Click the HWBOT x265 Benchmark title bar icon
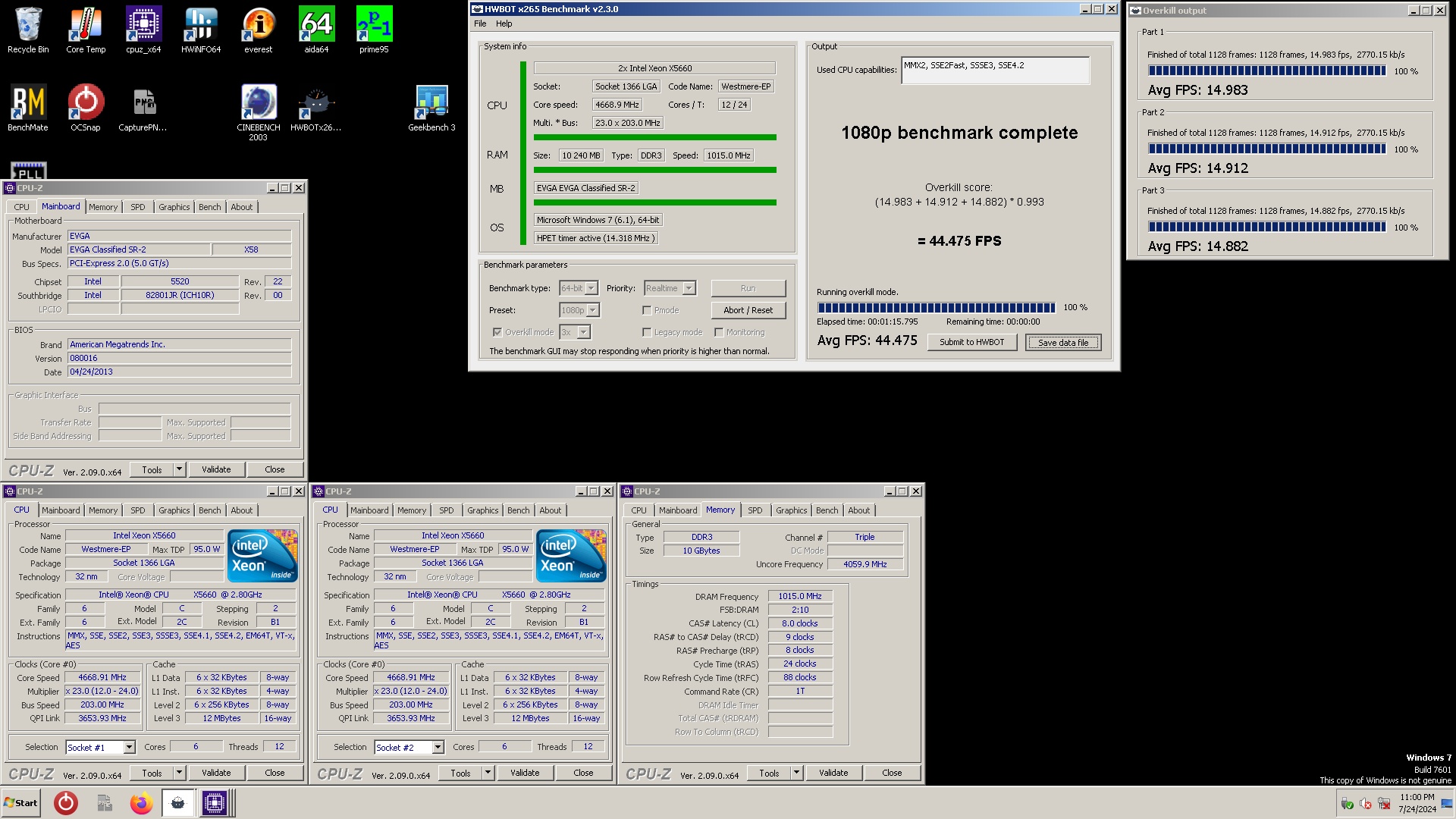 coord(477,9)
